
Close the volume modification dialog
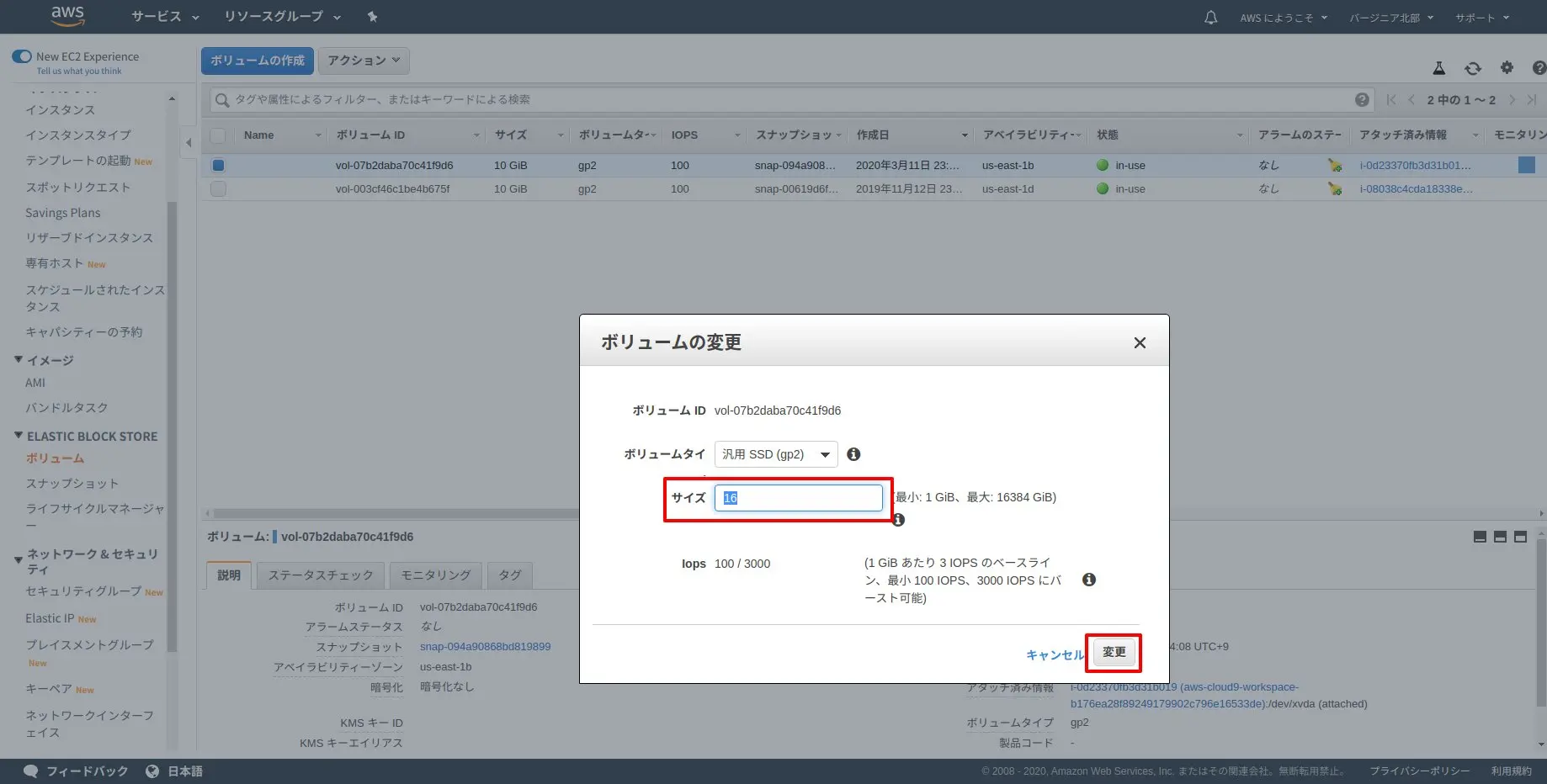click(x=1140, y=342)
